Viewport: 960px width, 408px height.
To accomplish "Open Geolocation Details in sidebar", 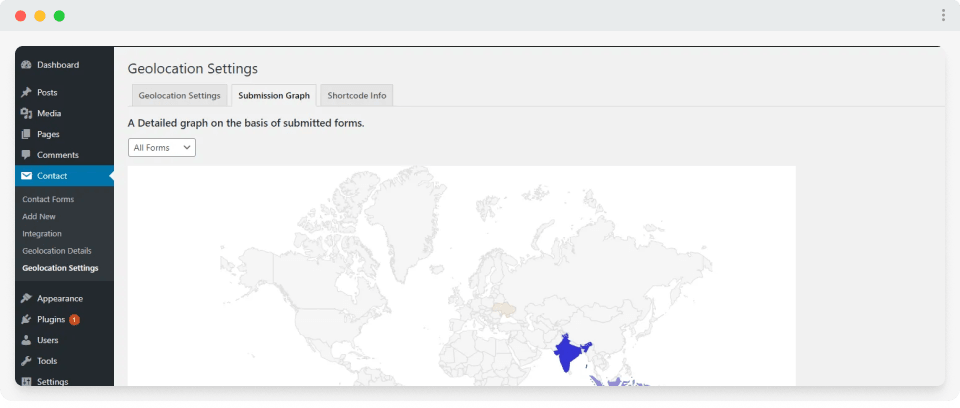I will click(x=56, y=250).
